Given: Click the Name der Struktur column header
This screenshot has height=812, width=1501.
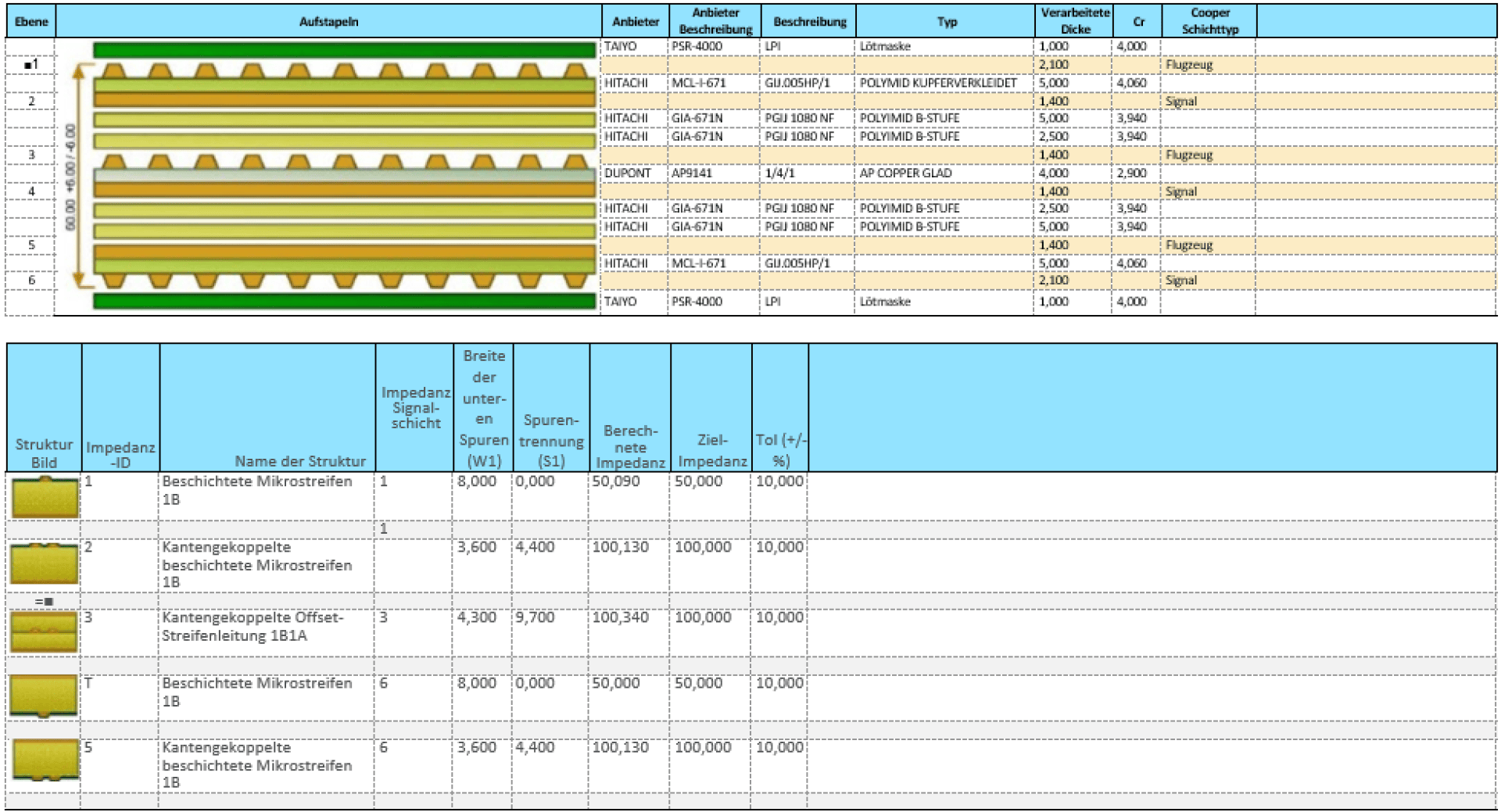Looking at the screenshot, I should (267, 407).
